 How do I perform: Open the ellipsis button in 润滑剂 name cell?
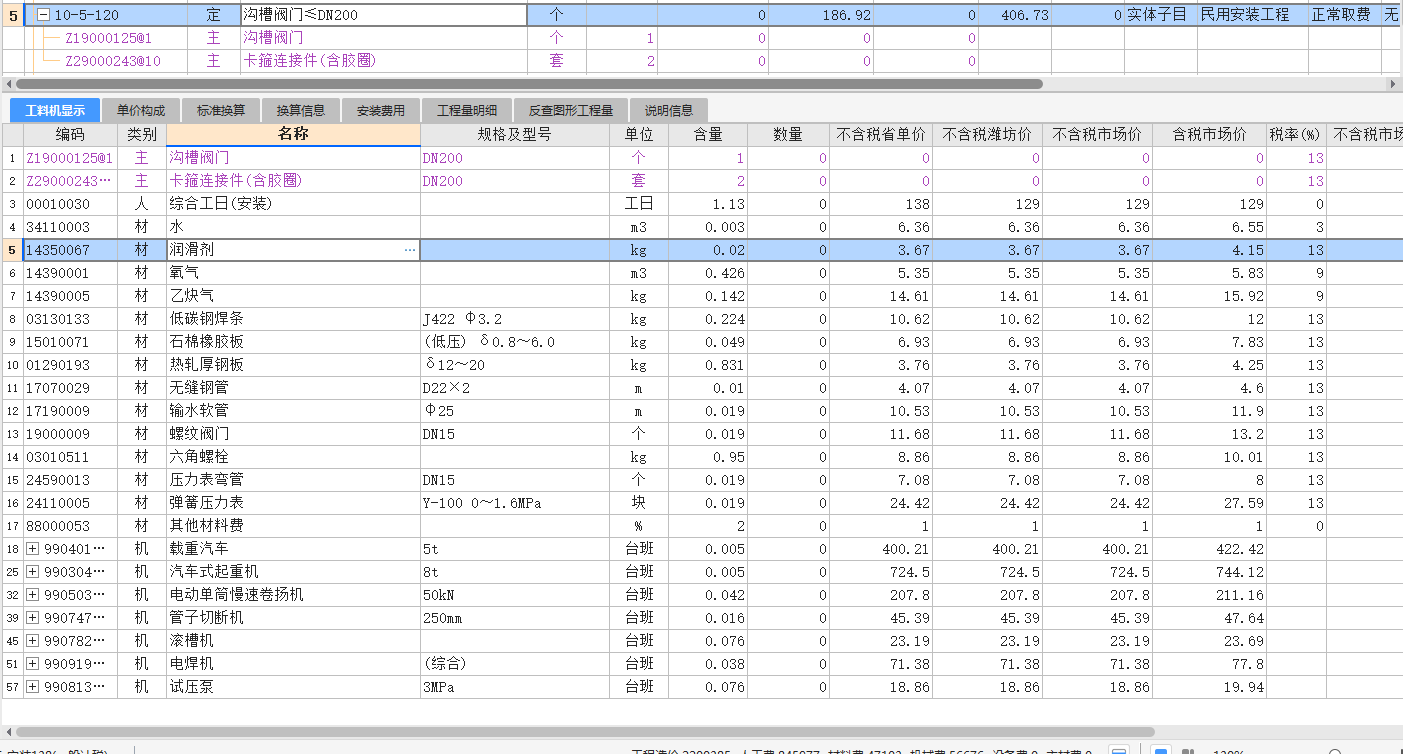click(x=410, y=250)
